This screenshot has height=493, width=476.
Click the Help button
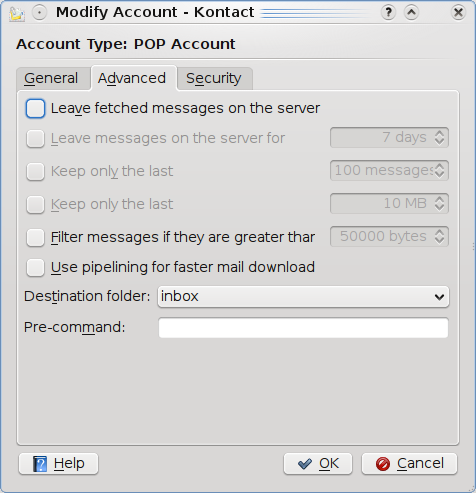click(x=59, y=464)
